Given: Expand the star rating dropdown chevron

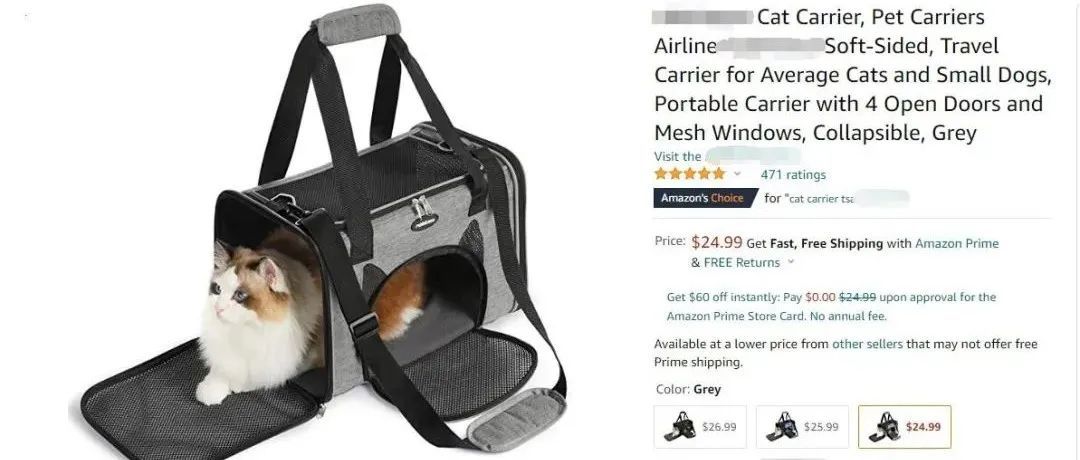Looking at the screenshot, I should tap(737, 174).
